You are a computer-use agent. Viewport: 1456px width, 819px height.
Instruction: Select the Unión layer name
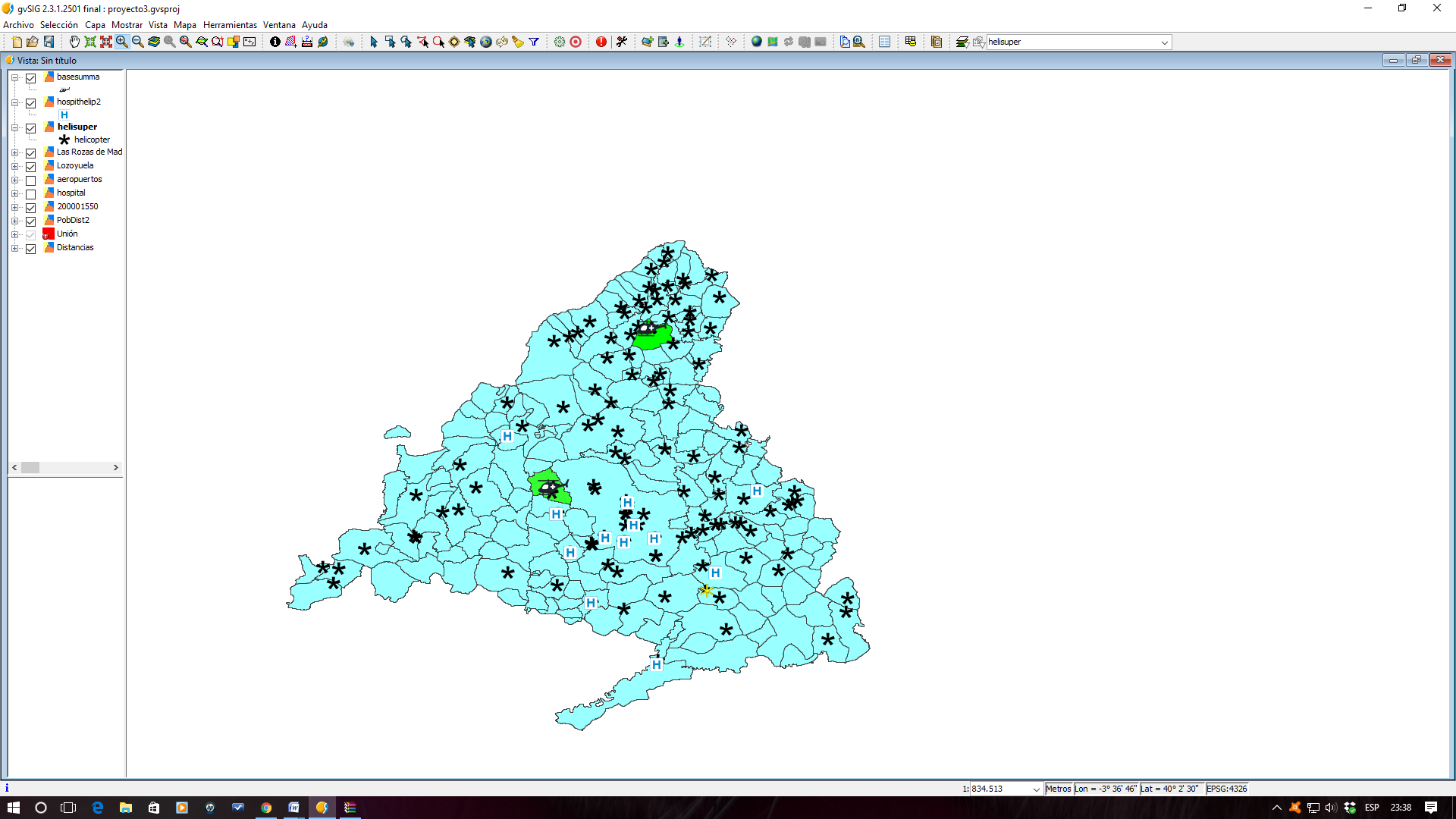[67, 234]
